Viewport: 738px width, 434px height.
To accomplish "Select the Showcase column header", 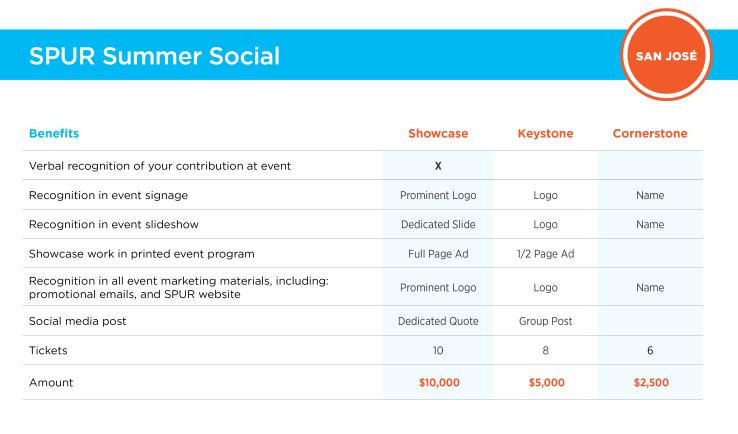I will click(438, 133).
